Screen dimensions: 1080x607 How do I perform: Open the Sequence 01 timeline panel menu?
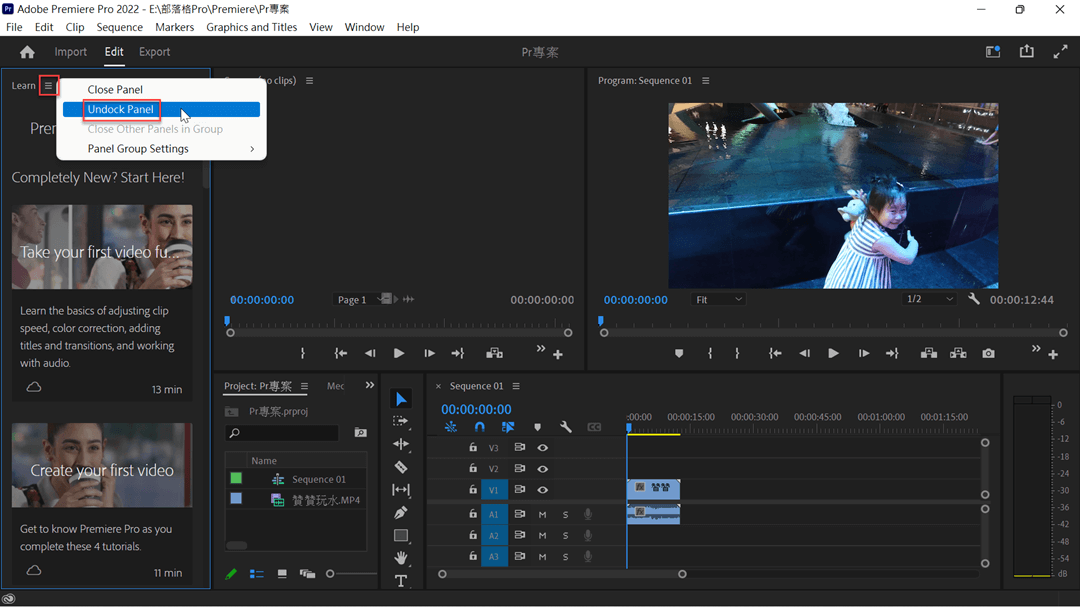[516, 386]
